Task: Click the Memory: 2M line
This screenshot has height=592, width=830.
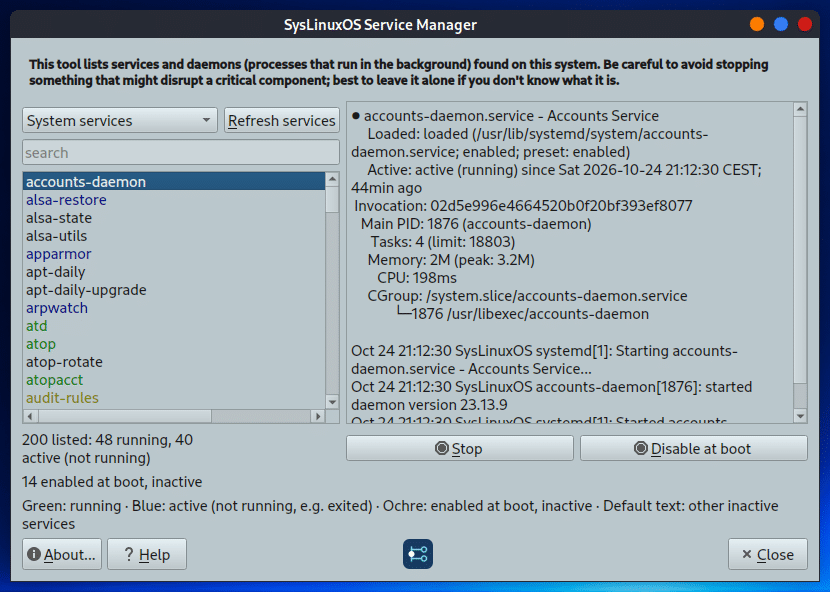Action: pos(451,260)
